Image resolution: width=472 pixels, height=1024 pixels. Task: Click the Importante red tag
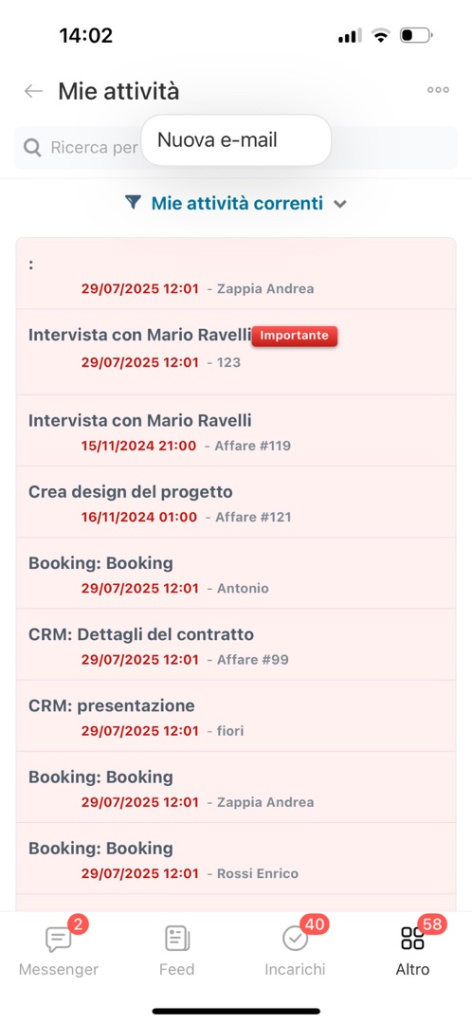pyautogui.click(x=294, y=336)
